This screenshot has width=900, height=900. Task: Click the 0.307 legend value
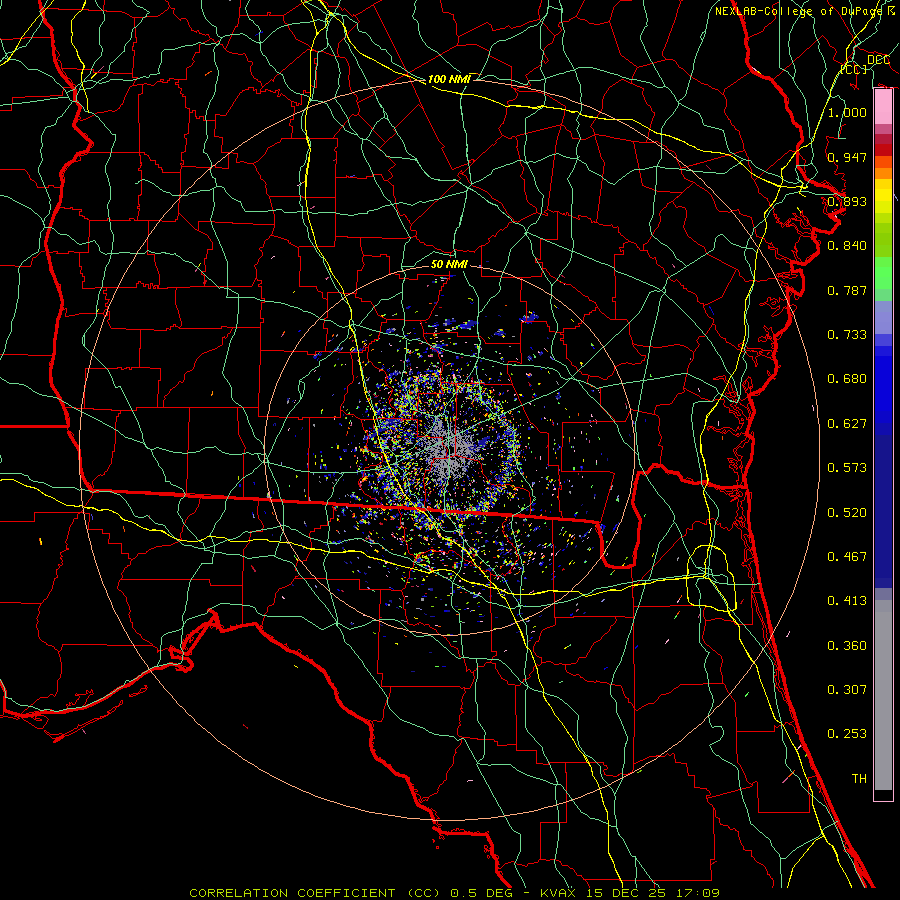pyautogui.click(x=847, y=690)
